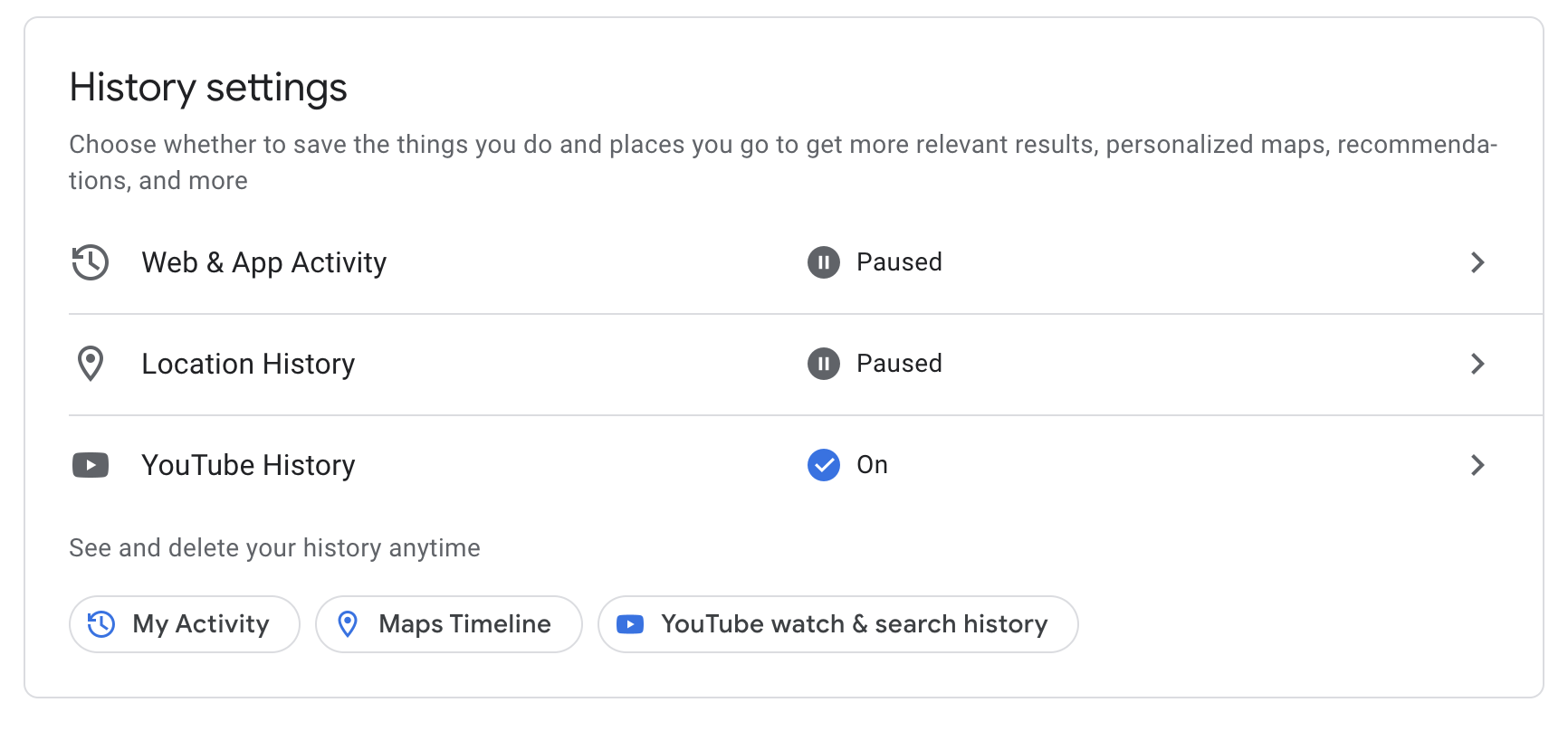The width and height of the screenshot is (1568, 731).
Task: Open the Web & App Activity row
Action: click(x=806, y=262)
